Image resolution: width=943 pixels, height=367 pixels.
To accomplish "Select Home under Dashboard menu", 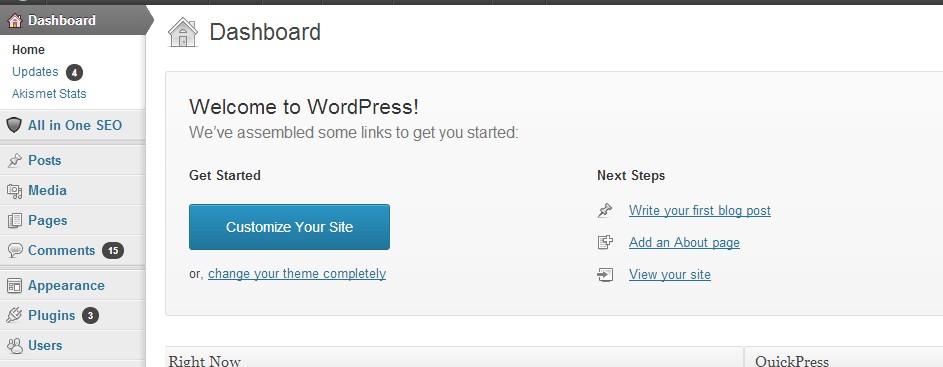I will pos(28,50).
